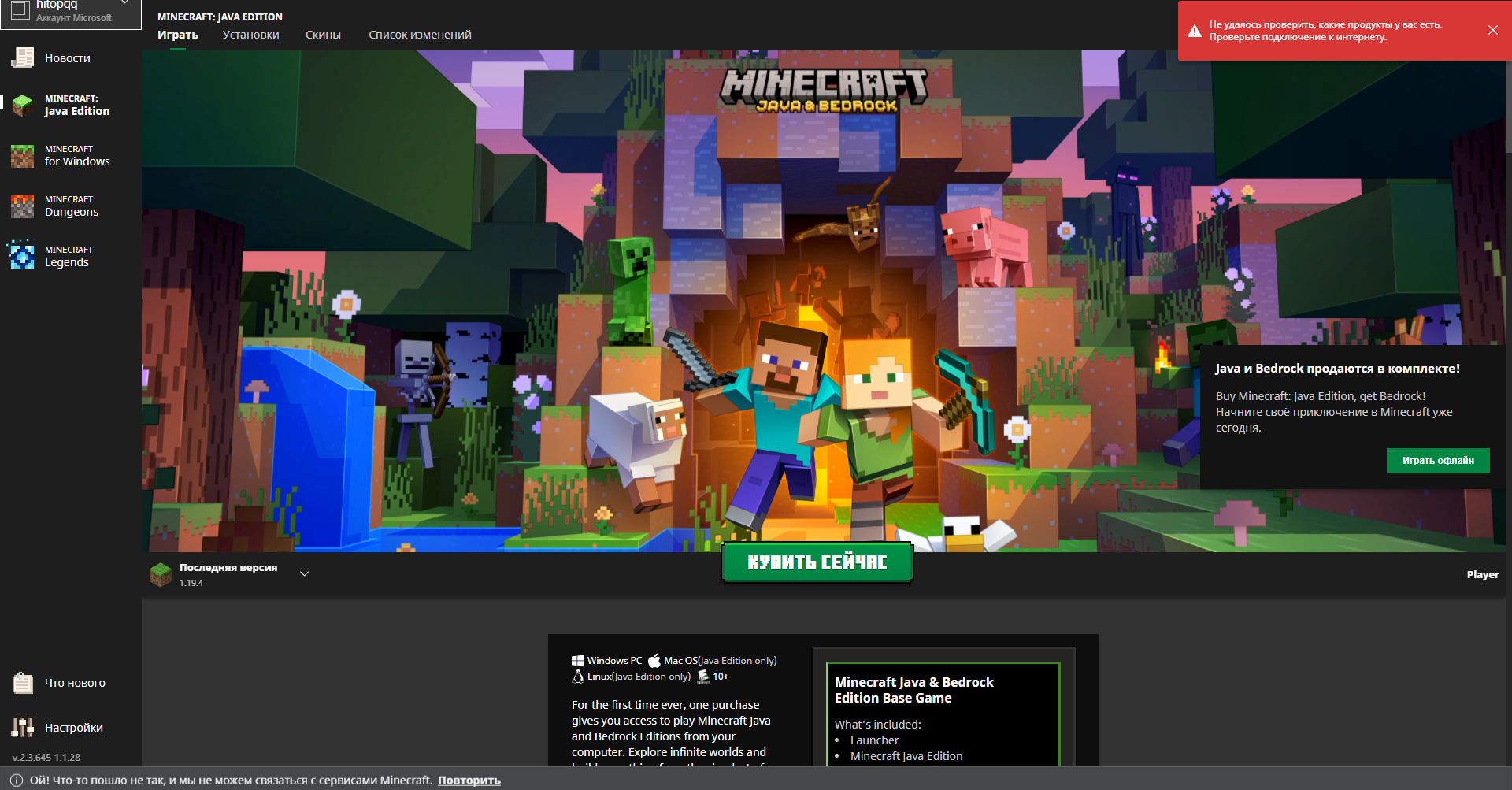Viewport: 1512px width, 790px height.
Task: Click the "Не удалось проверить" error message text
Action: click(1326, 31)
